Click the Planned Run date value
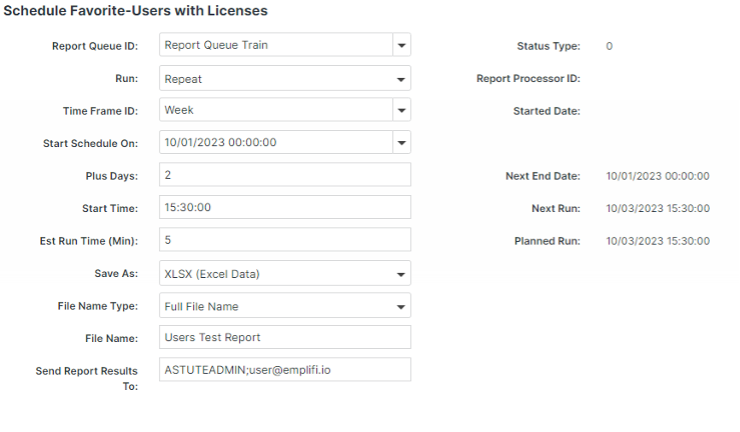The image size is (740, 432). tap(657, 241)
